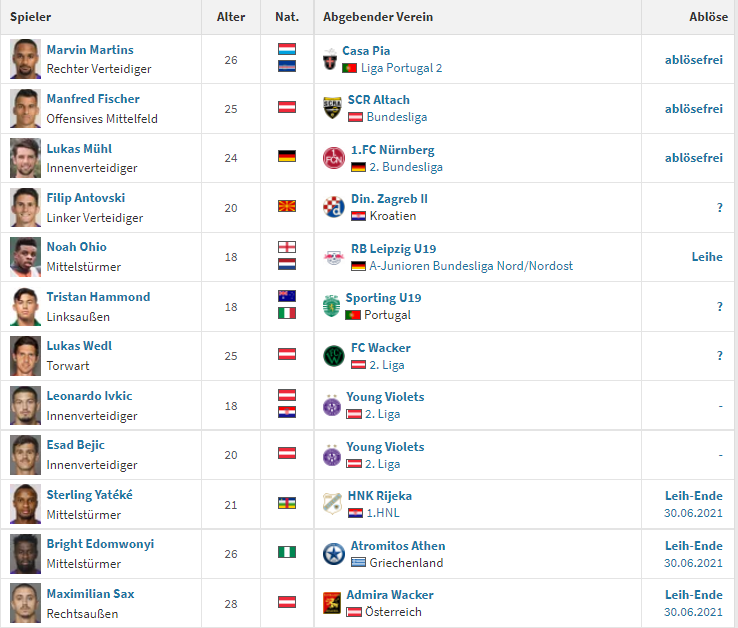Image resolution: width=738 pixels, height=628 pixels.
Task: Click Sterling Yatéké's player photo
Action: 25,504
